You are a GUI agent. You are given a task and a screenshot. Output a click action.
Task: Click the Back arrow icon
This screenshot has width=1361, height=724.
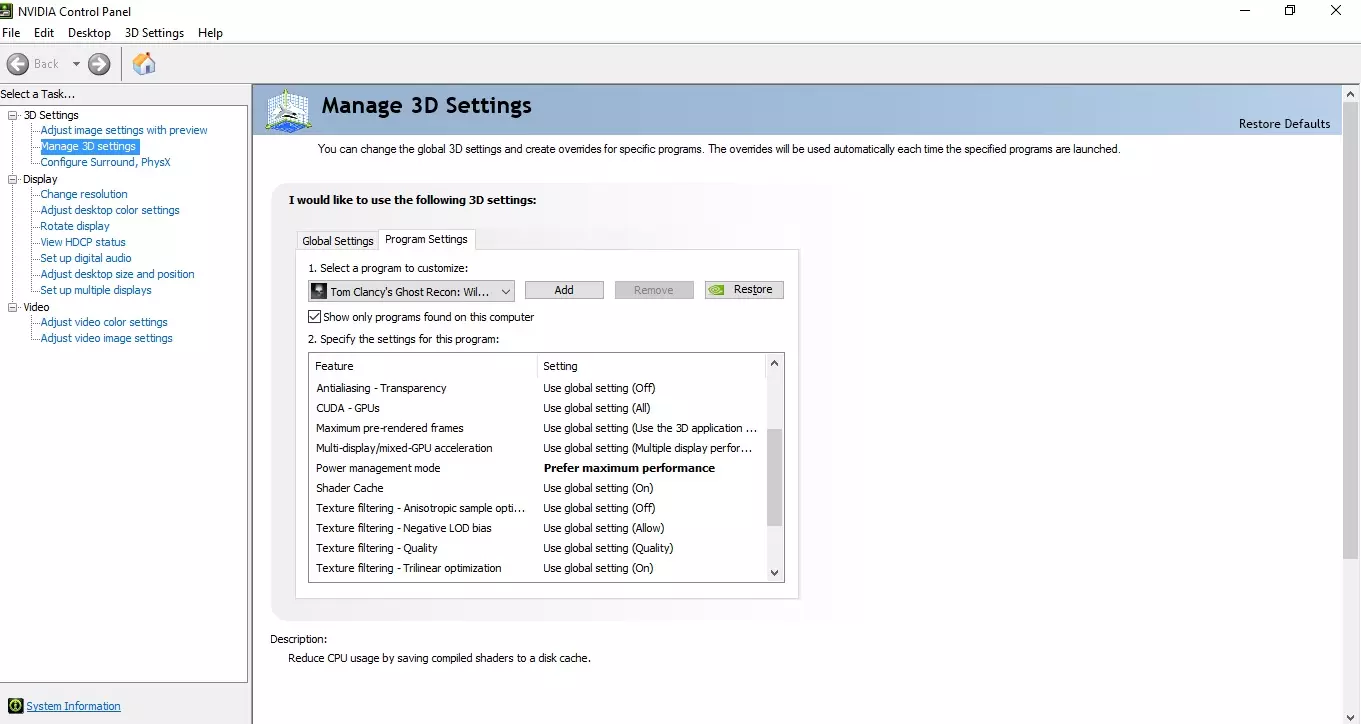(18, 64)
